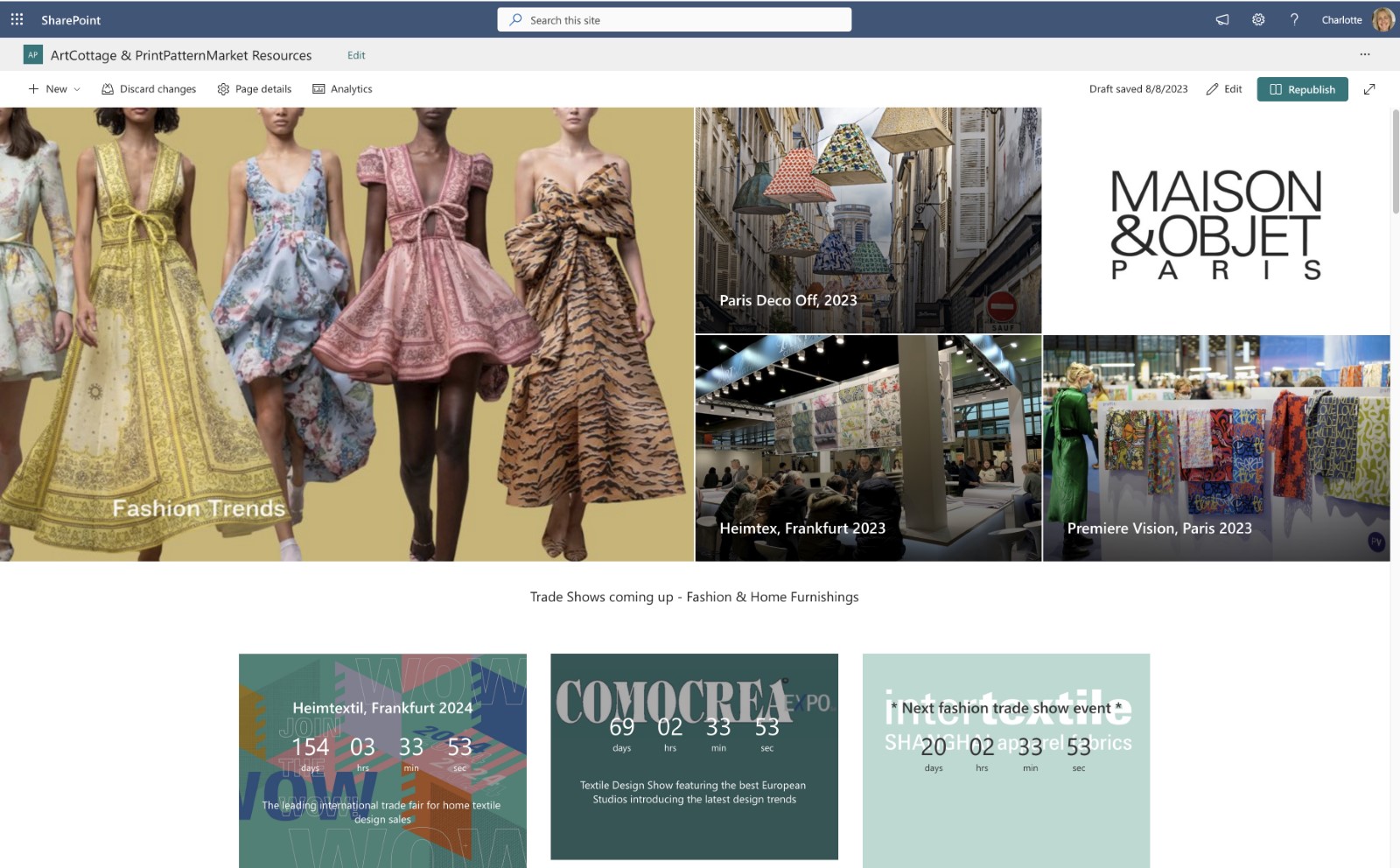Click Draft saved 8/8/2023 status text
1400x868 pixels.
pos(1138,89)
